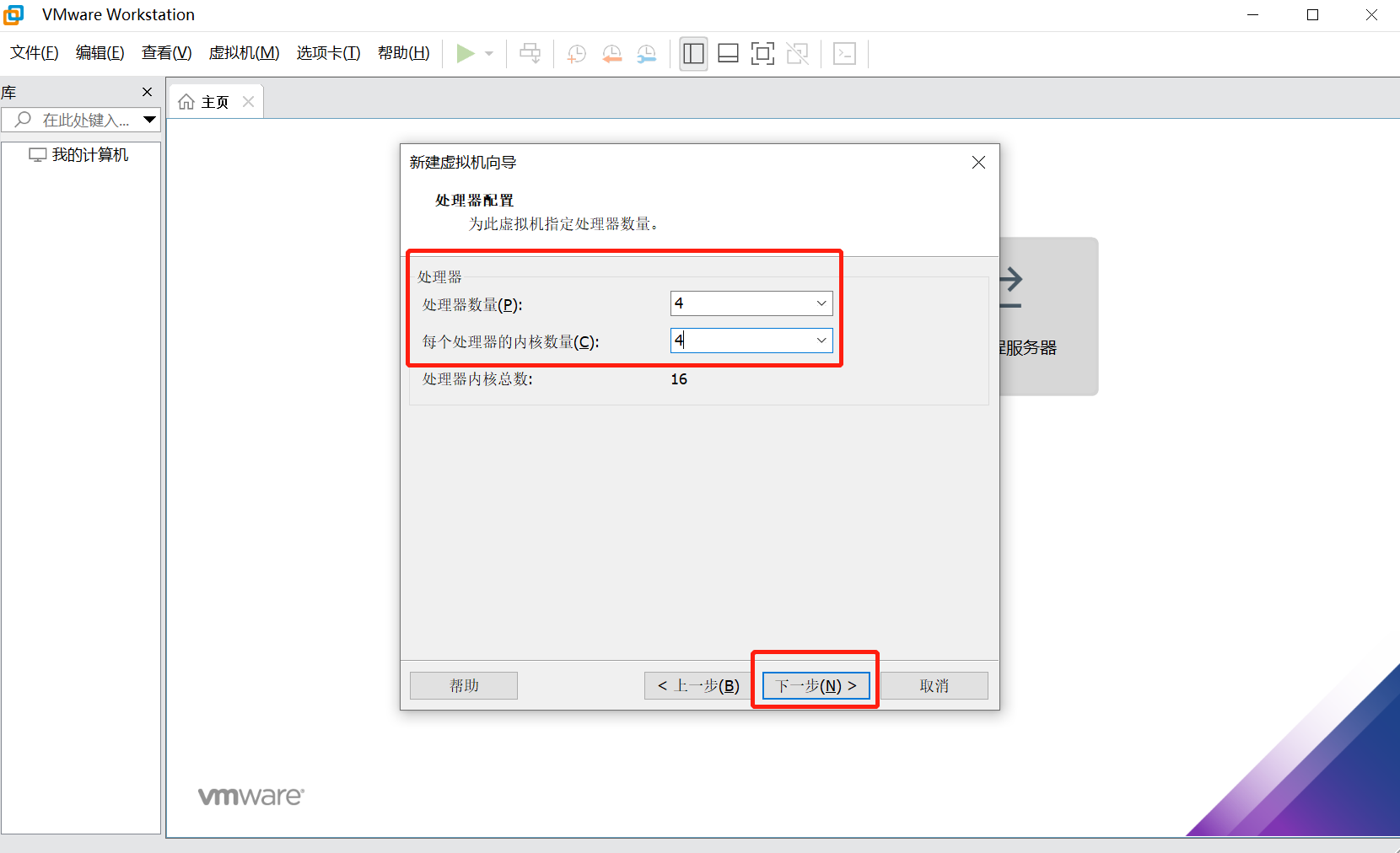Click the 取消 cancel button
The width and height of the screenshot is (1400, 853).
(934, 685)
